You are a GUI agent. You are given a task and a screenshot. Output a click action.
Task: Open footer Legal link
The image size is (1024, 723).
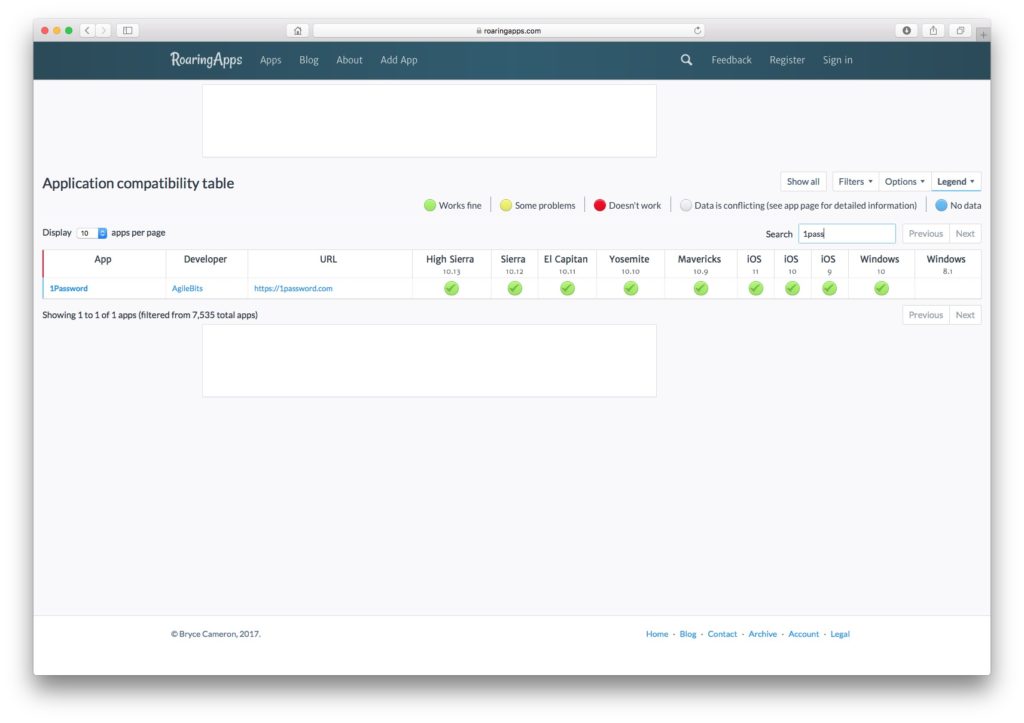[840, 634]
